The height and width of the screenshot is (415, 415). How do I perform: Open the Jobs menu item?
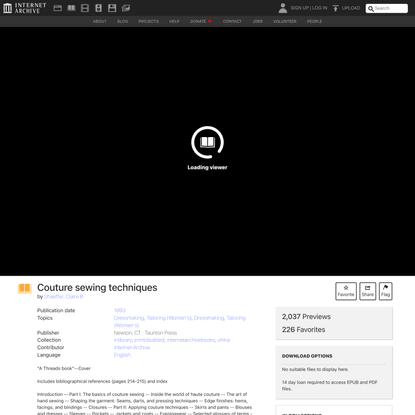coord(257,21)
